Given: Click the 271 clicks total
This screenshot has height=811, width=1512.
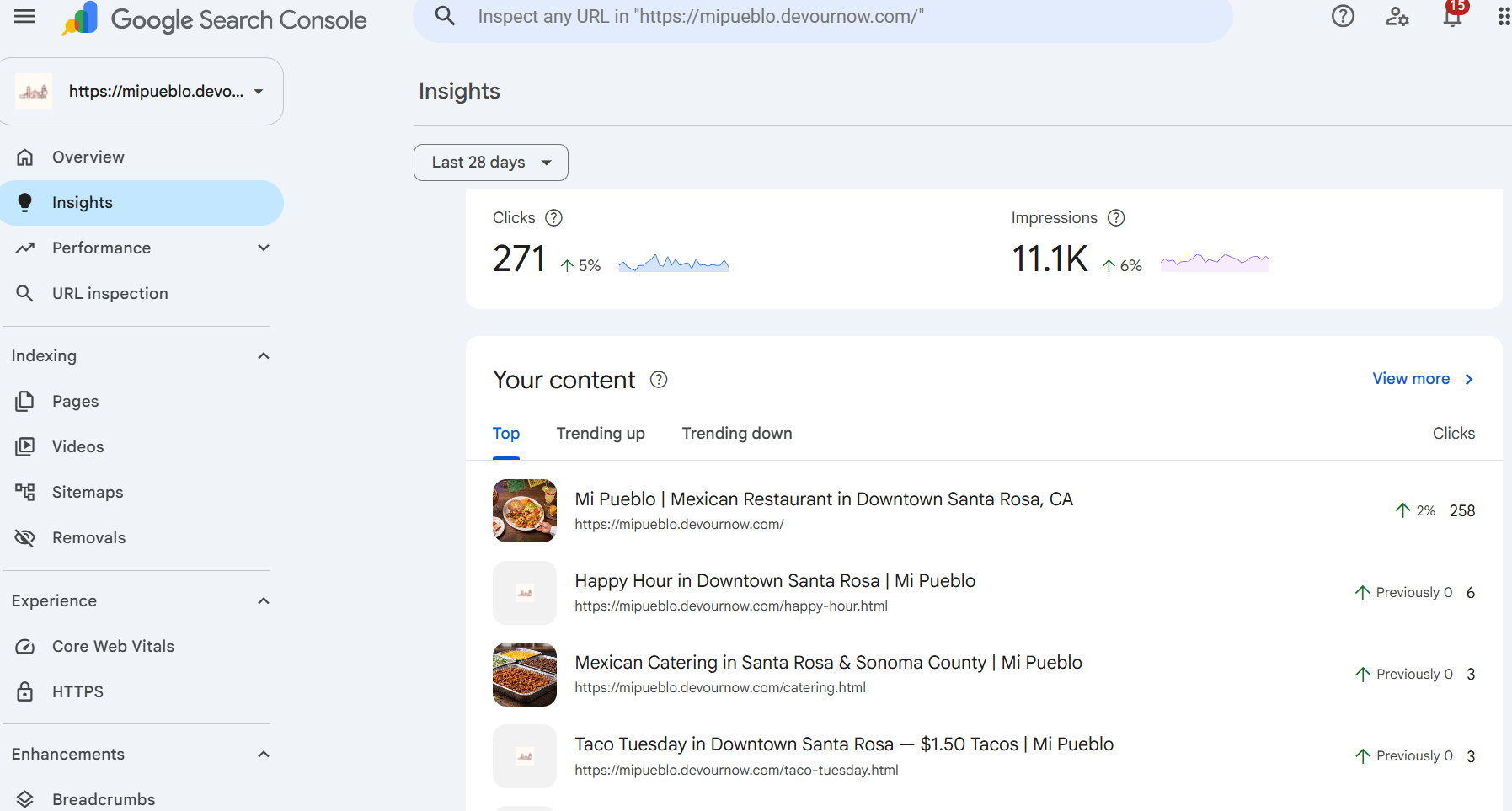Looking at the screenshot, I should tap(519, 259).
